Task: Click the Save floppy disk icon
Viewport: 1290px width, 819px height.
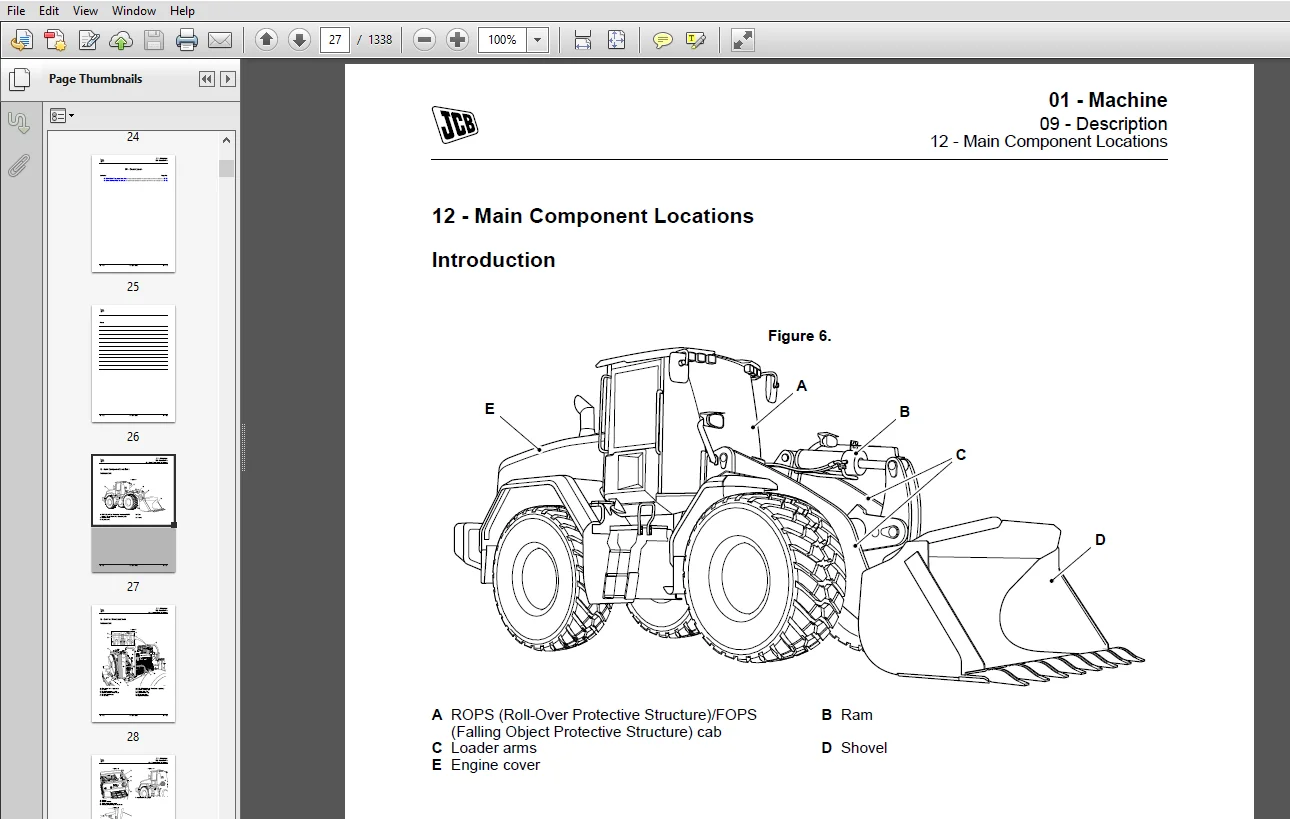Action: point(154,40)
